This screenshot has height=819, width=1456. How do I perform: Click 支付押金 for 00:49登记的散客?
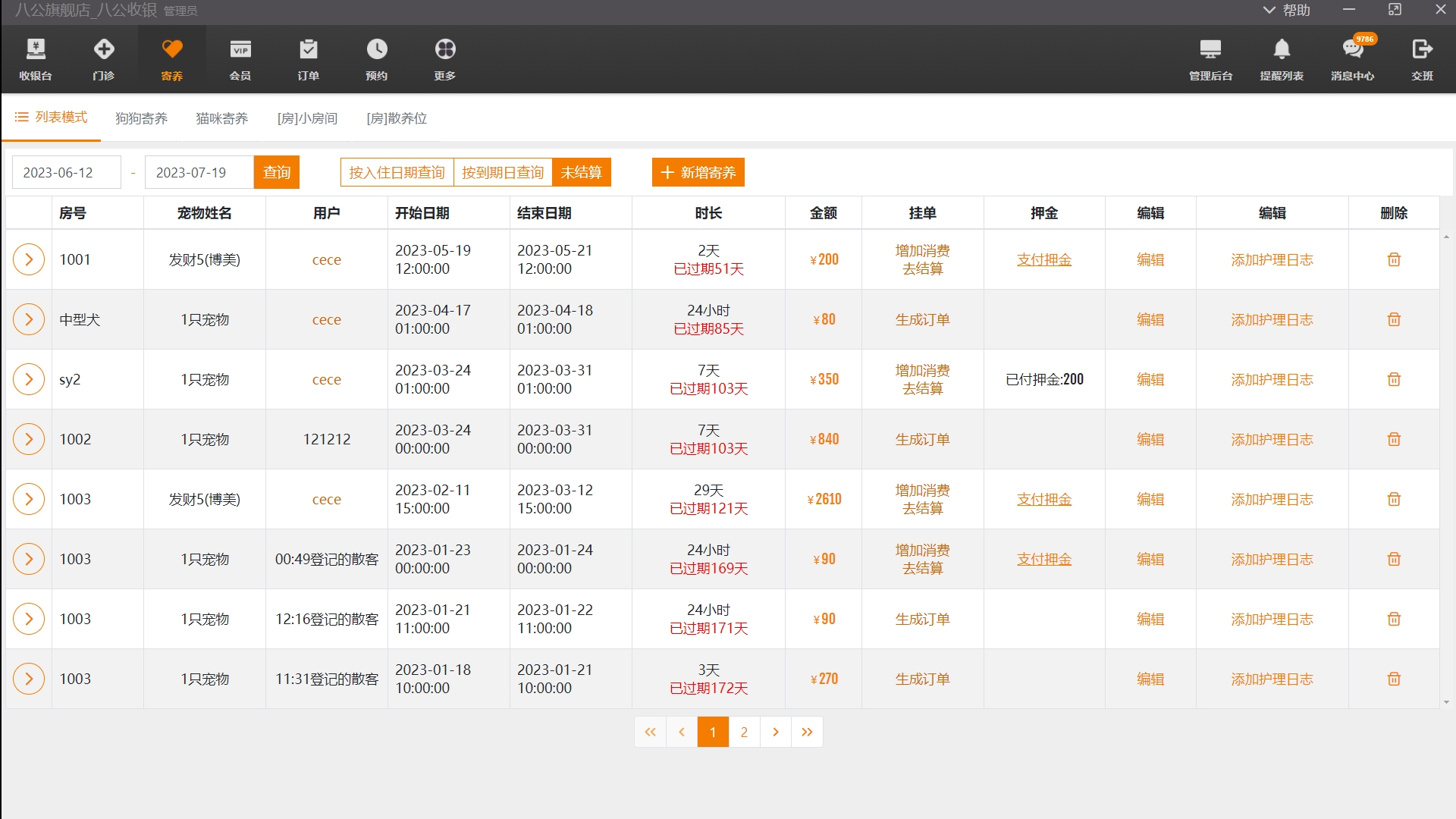[x=1044, y=559]
